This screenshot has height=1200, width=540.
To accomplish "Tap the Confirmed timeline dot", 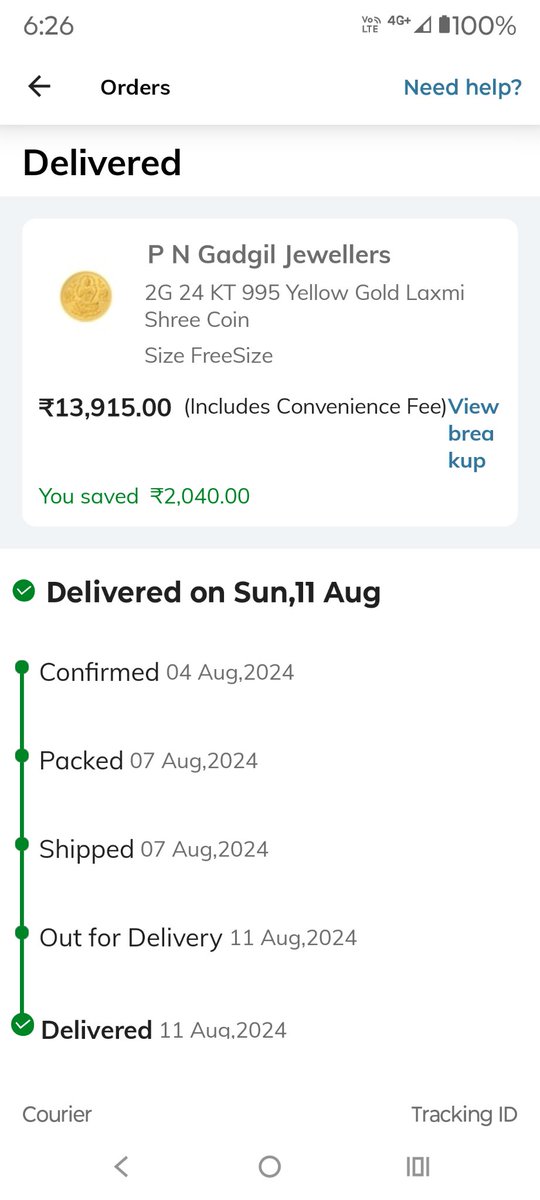I will coord(22,667).
